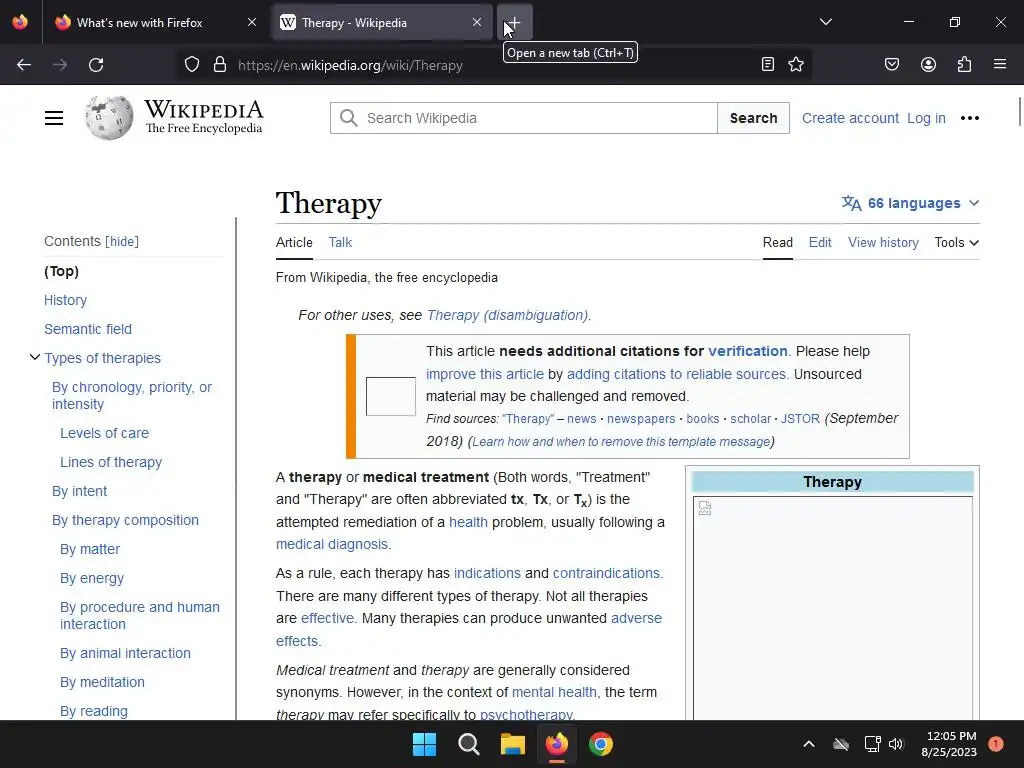Open File Explorer from taskbar

(x=513, y=744)
